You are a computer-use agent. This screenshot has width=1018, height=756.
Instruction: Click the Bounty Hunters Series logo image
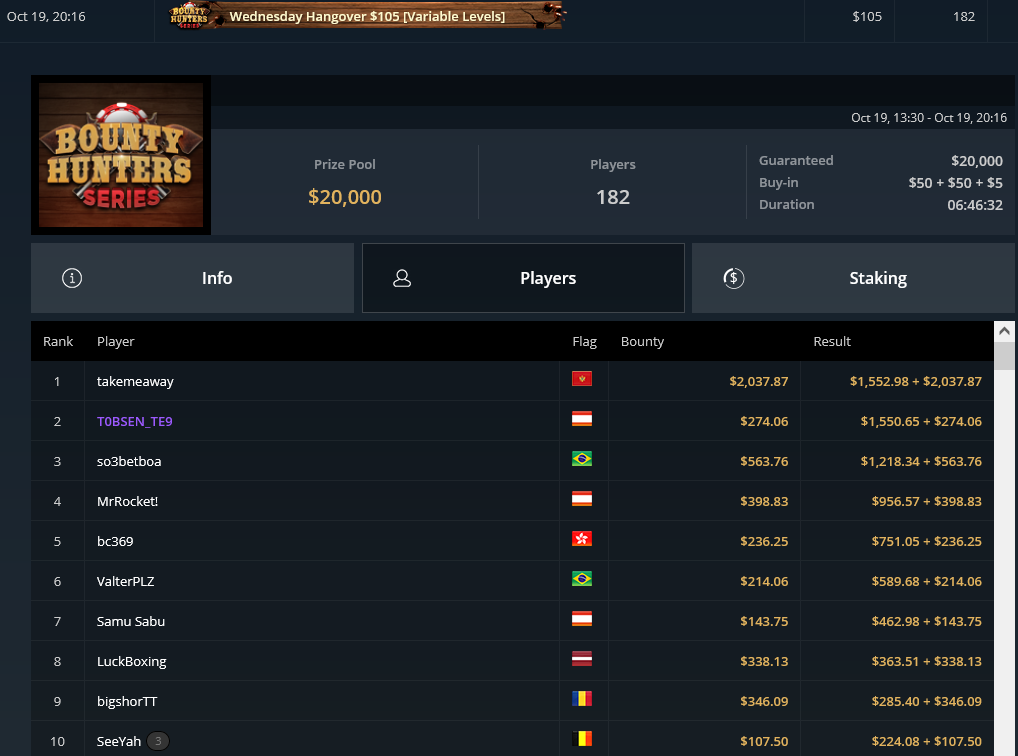click(121, 155)
